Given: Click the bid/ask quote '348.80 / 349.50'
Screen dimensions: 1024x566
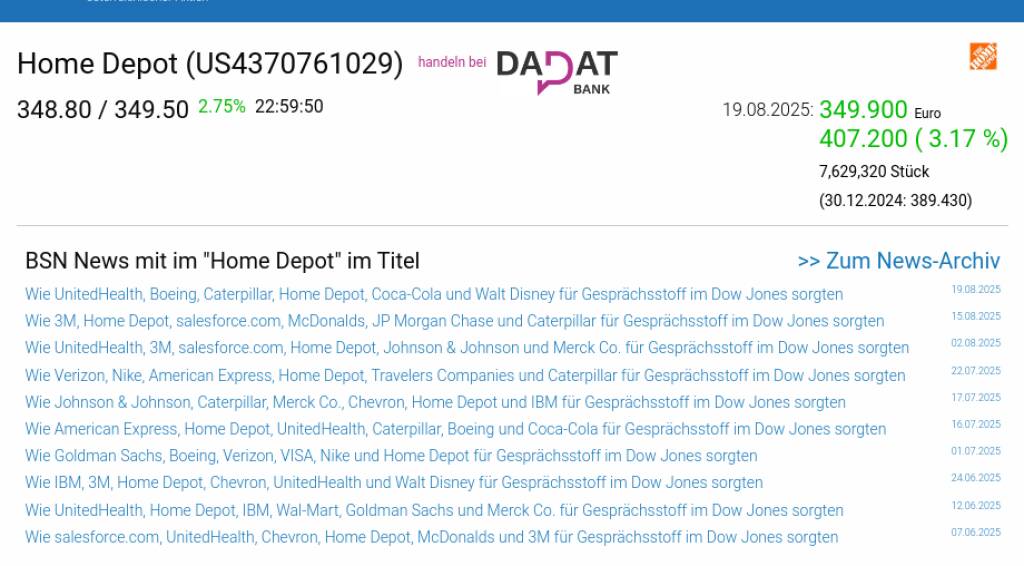Looking at the screenshot, I should click(103, 110).
